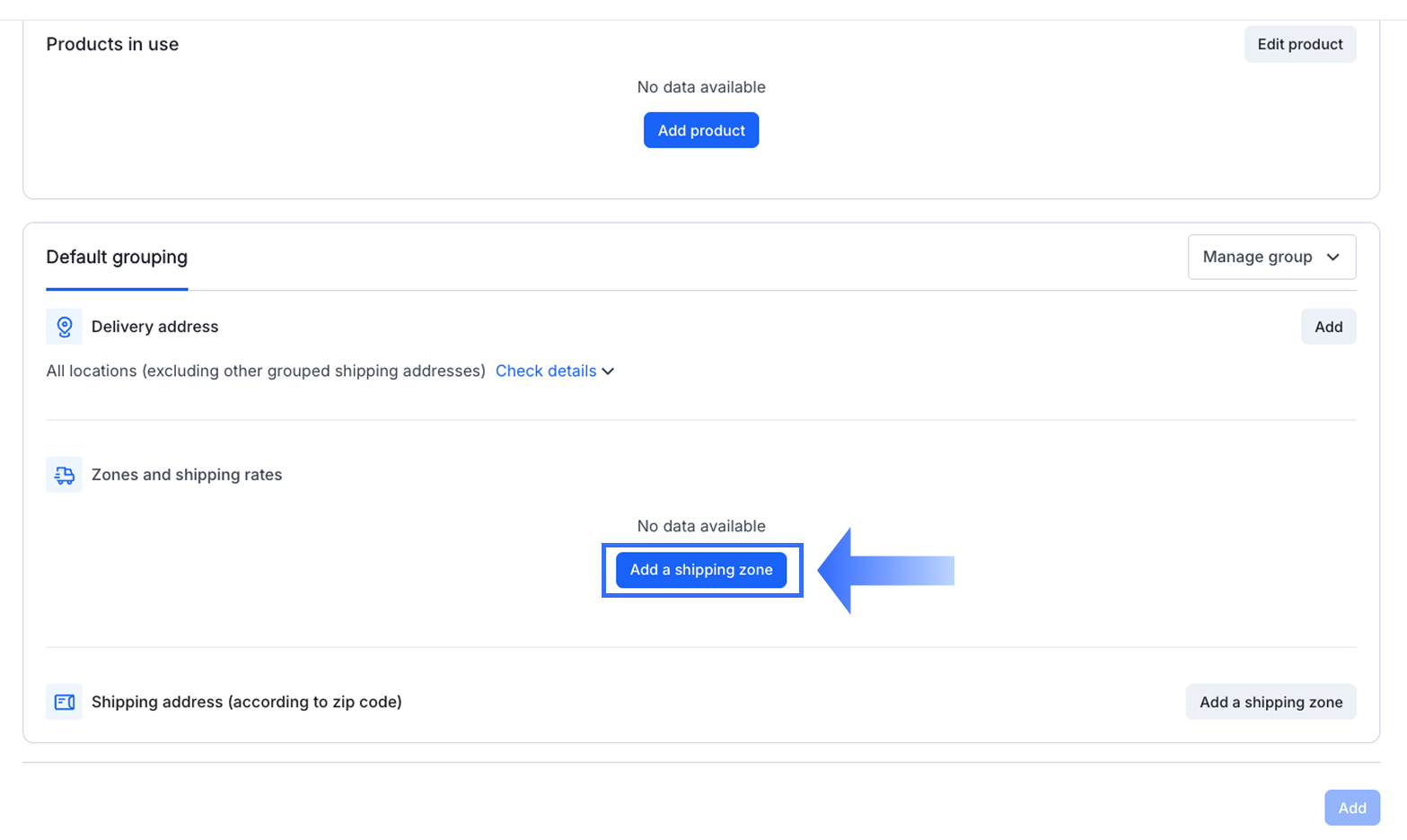1407x840 pixels.
Task: Click No data available under Products in use
Action: point(701,87)
